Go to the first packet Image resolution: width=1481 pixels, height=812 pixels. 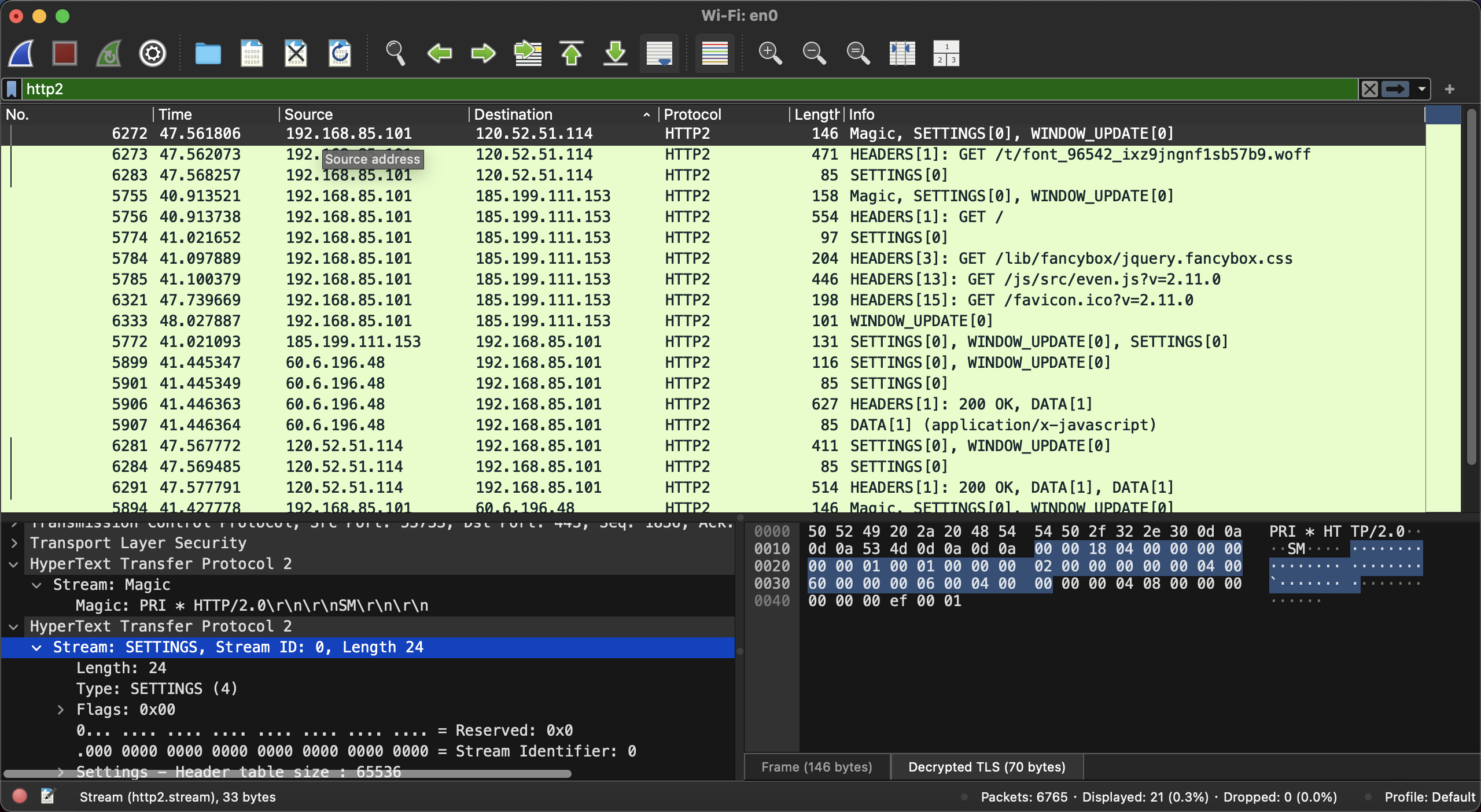(572, 54)
